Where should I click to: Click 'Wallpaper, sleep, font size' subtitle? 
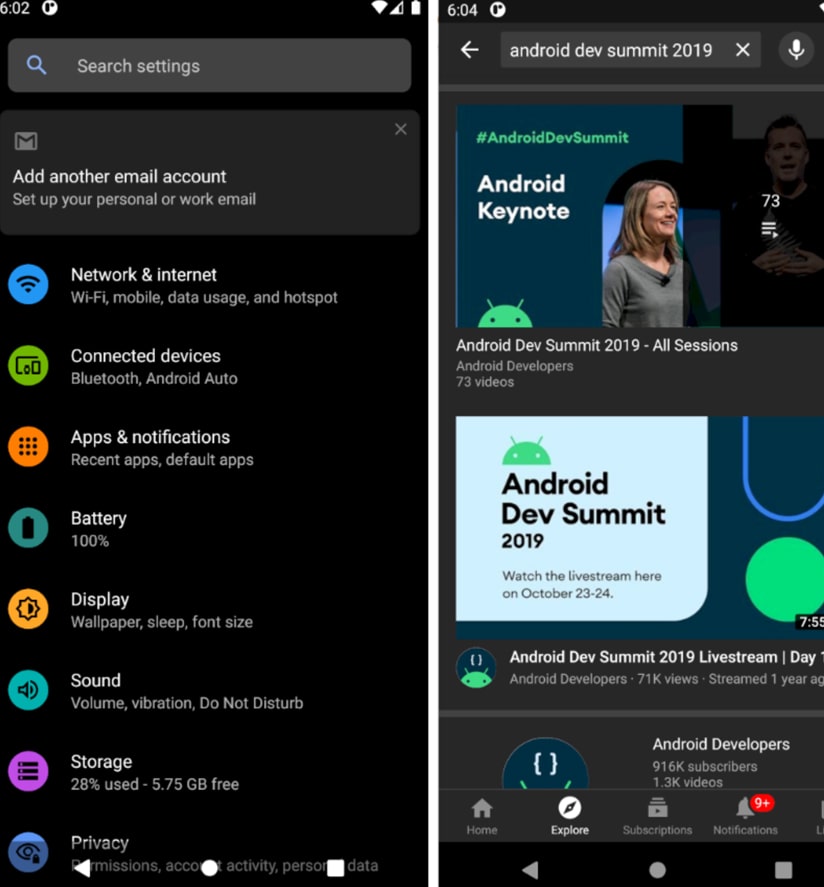(162, 622)
